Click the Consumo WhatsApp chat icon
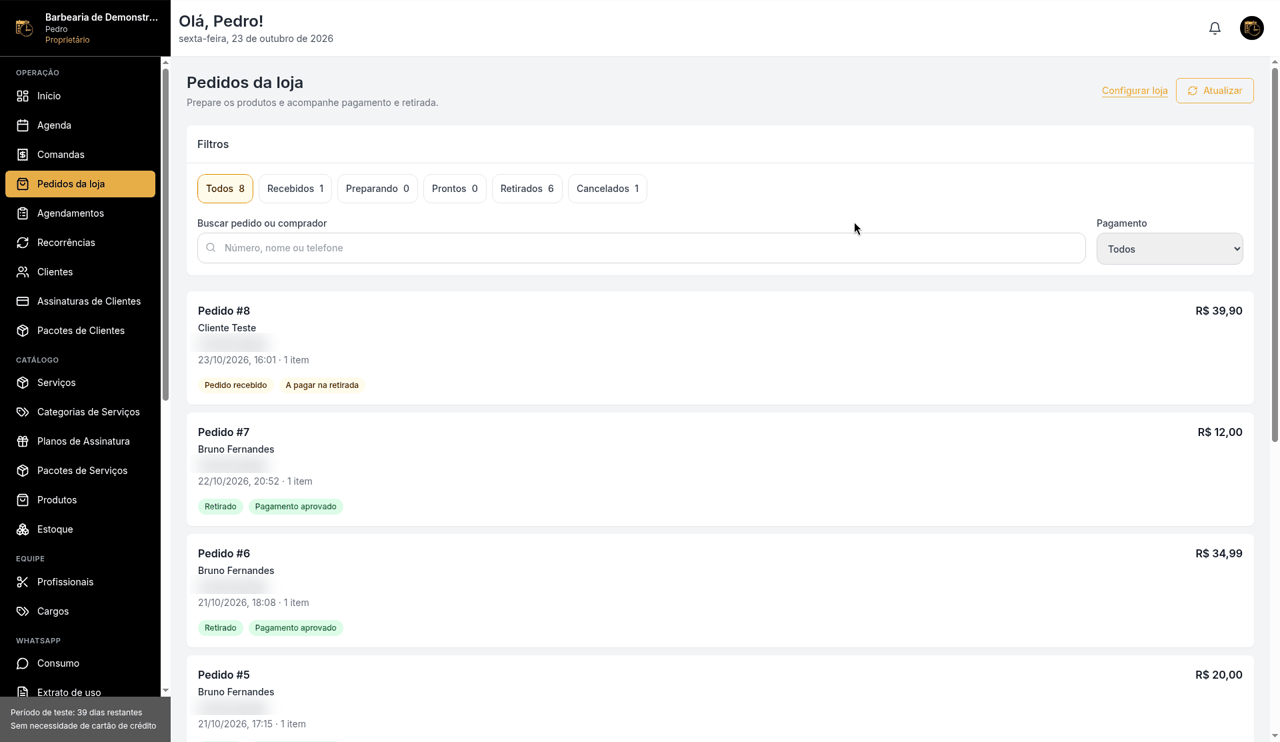Screen dimensions: 1280x742 tap(23, 663)
